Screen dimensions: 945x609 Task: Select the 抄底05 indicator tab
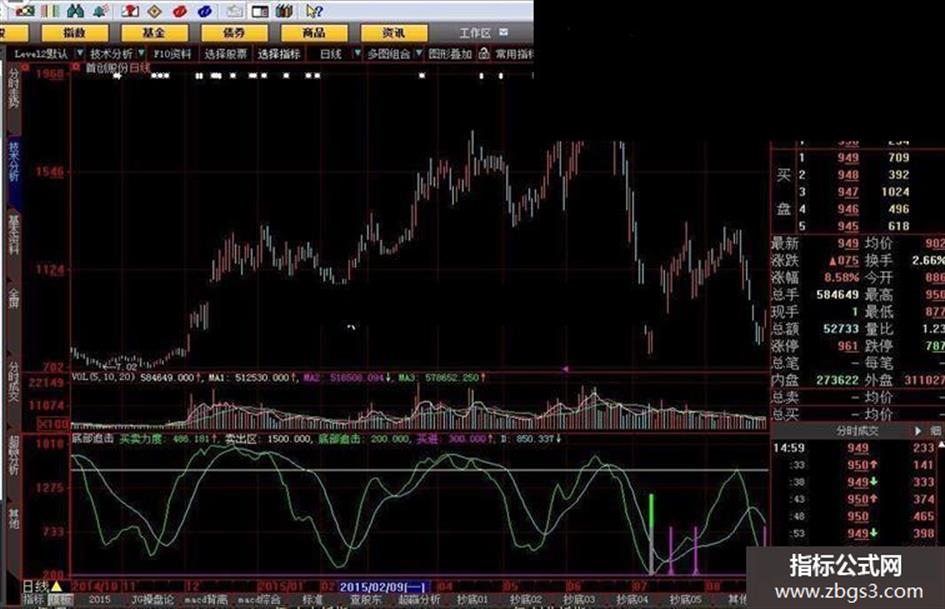[x=686, y=599]
